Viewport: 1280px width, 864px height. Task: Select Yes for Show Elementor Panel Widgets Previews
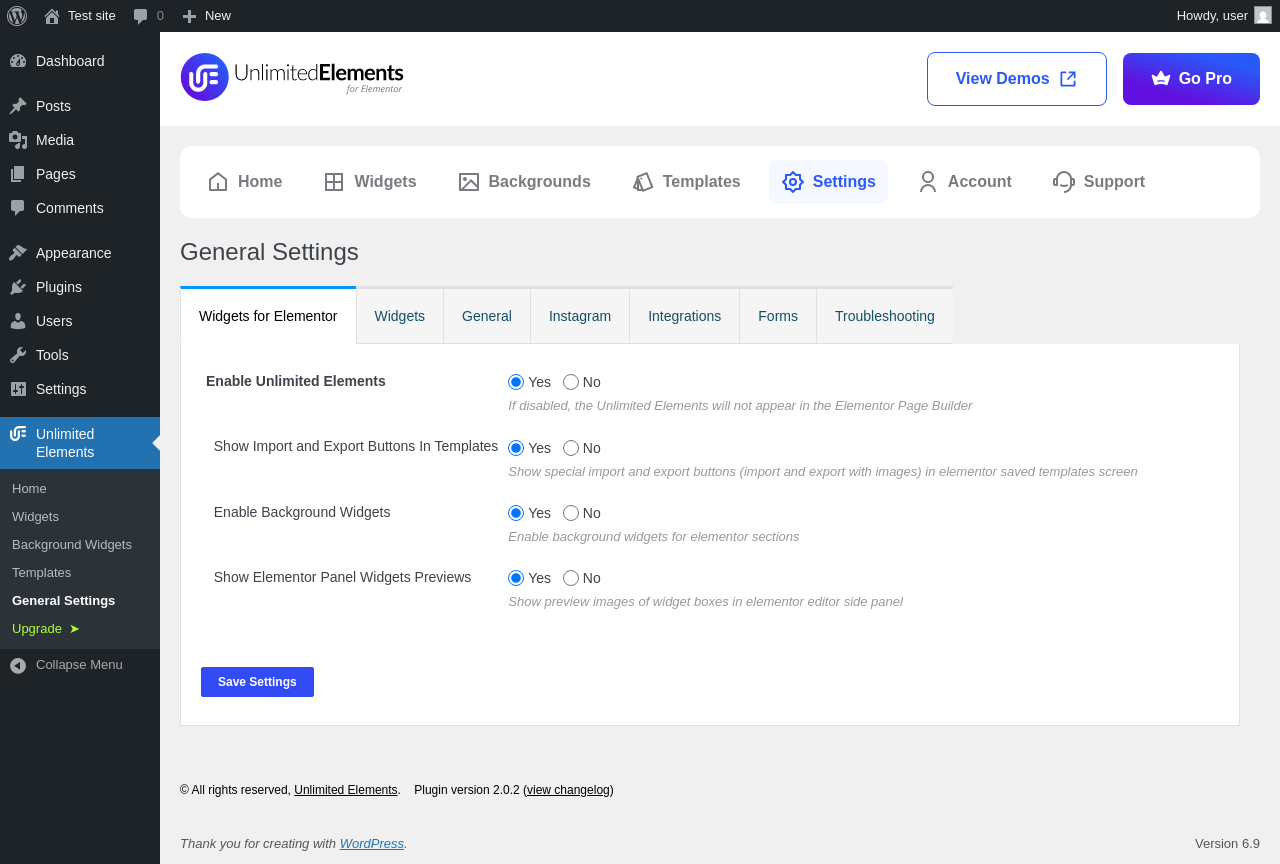tap(516, 578)
